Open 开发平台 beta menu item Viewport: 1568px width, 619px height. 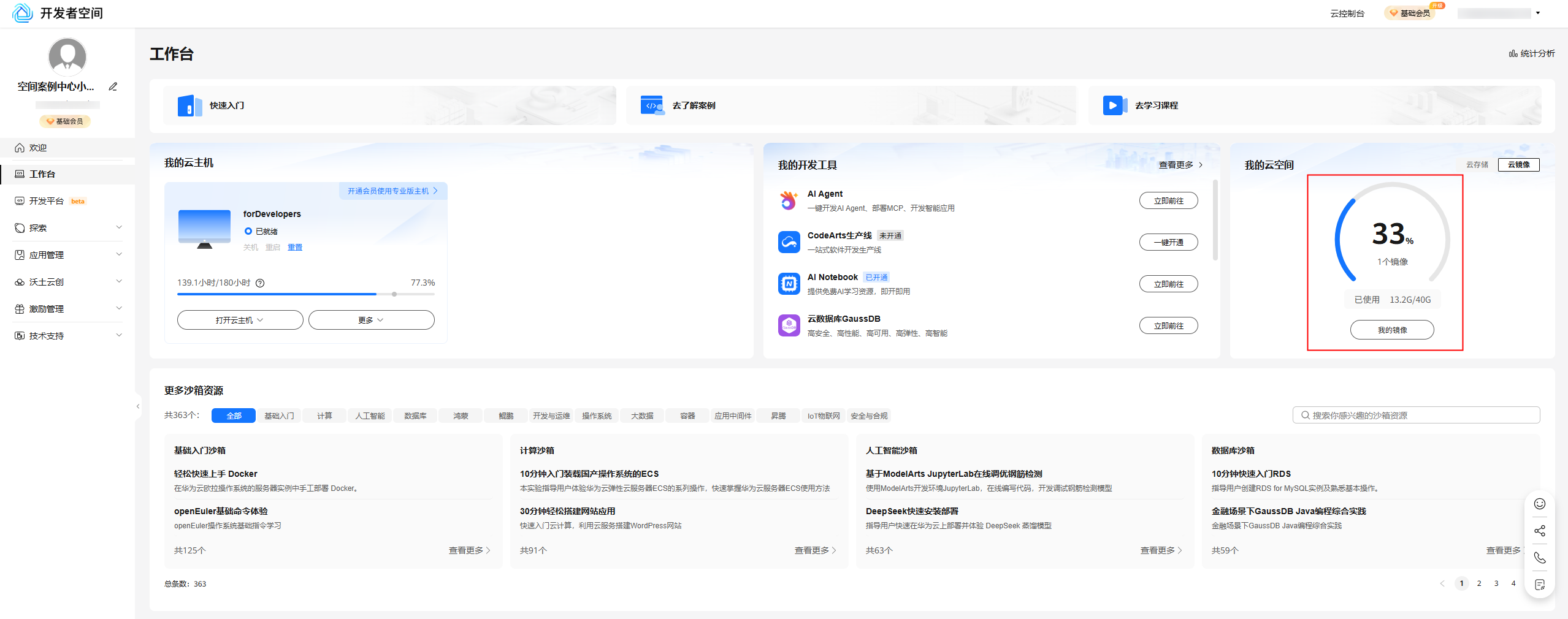coord(67,201)
